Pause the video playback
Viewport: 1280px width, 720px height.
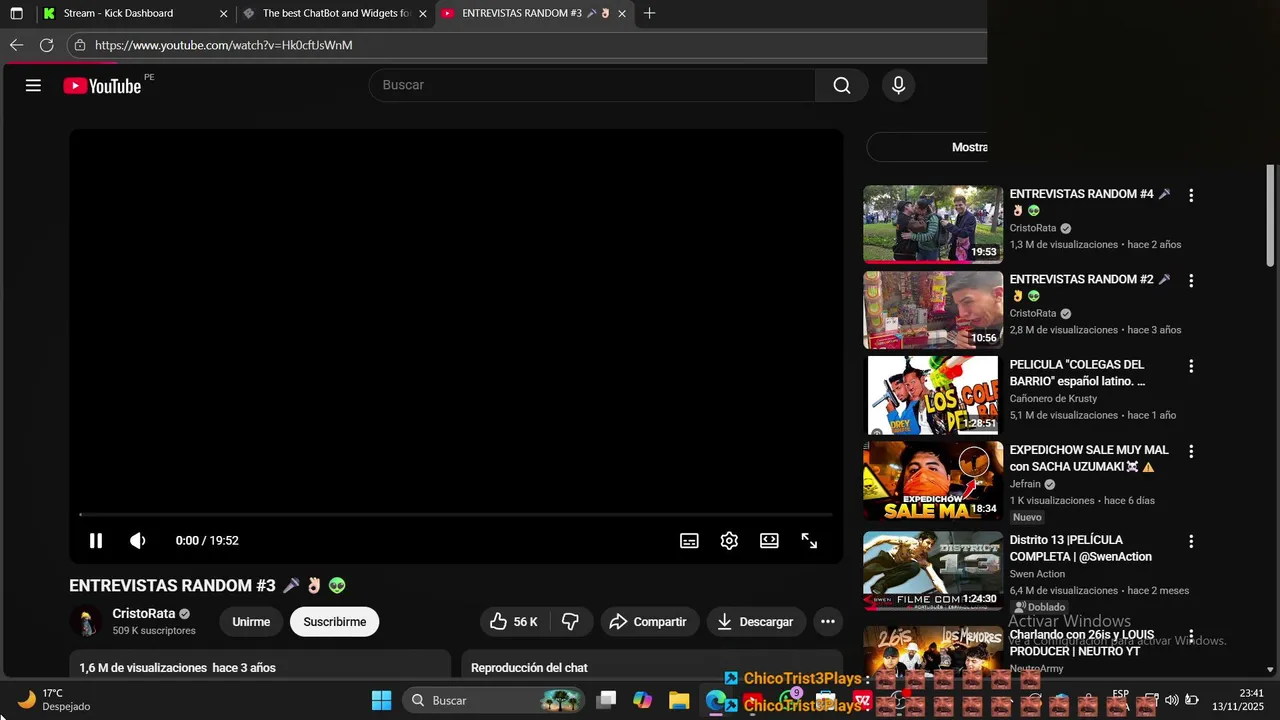[96, 540]
